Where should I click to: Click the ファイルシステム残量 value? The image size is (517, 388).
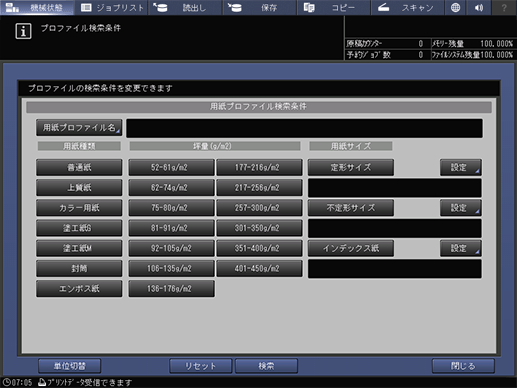(x=496, y=55)
